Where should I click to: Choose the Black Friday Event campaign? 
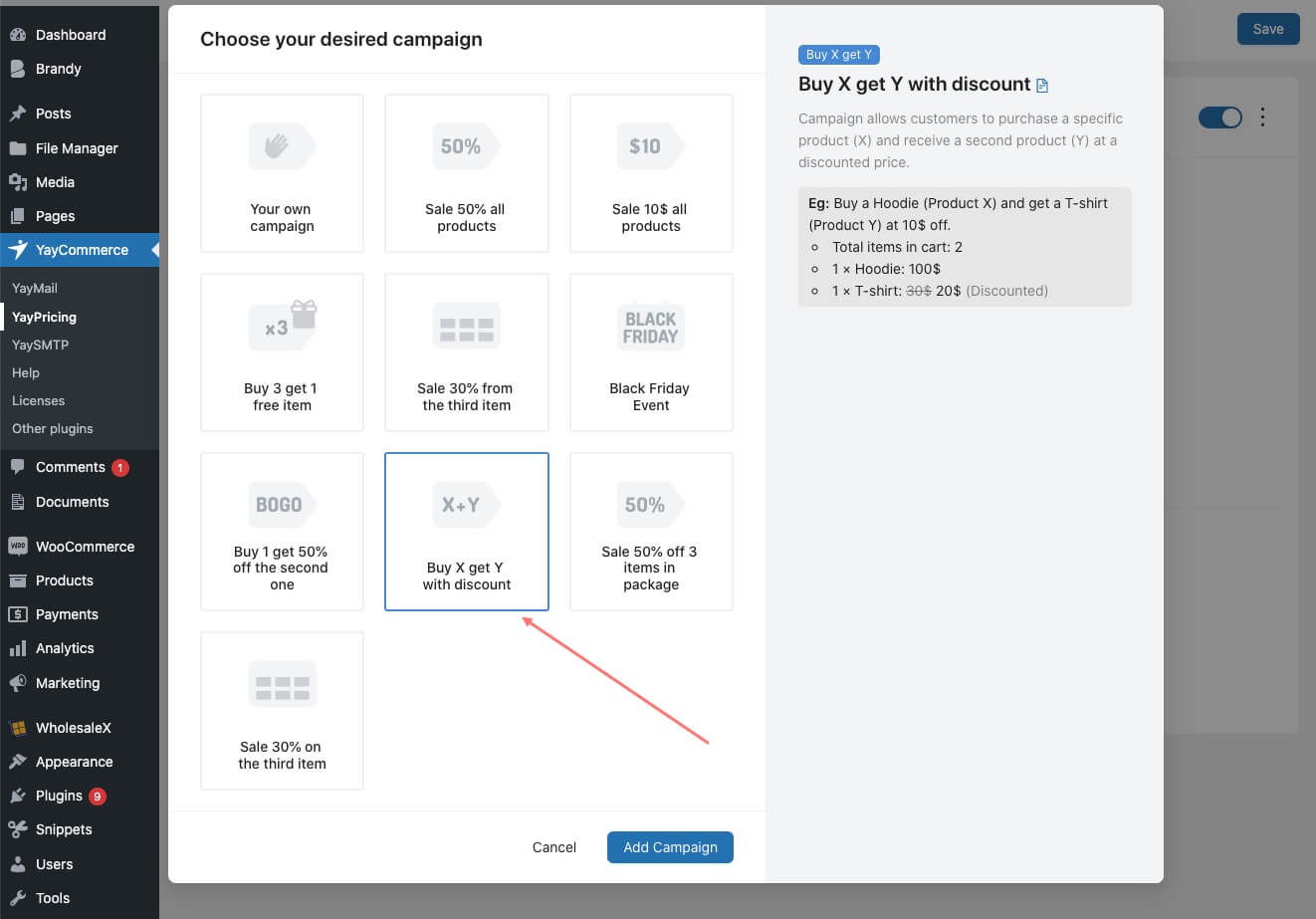(x=651, y=352)
